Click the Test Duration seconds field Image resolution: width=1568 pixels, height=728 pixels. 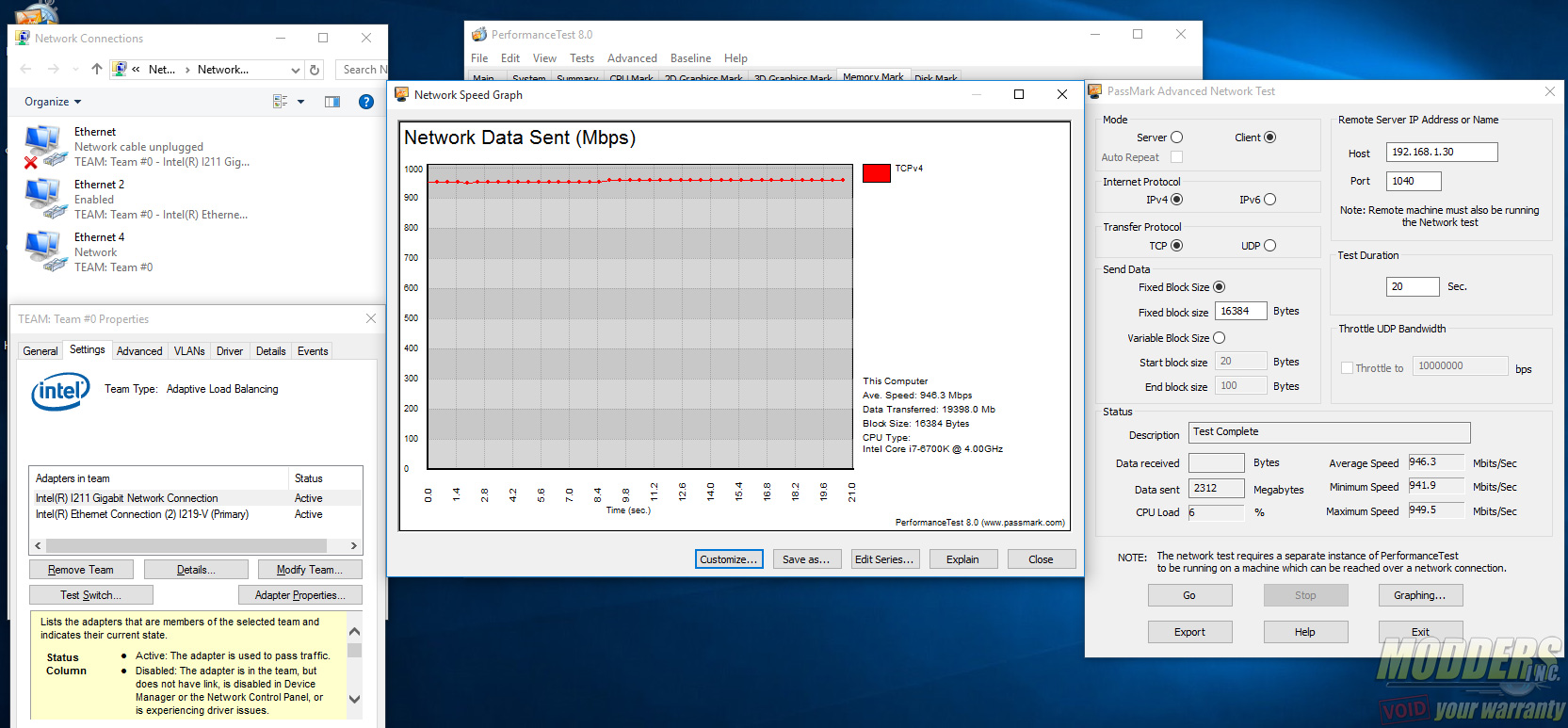[1413, 286]
